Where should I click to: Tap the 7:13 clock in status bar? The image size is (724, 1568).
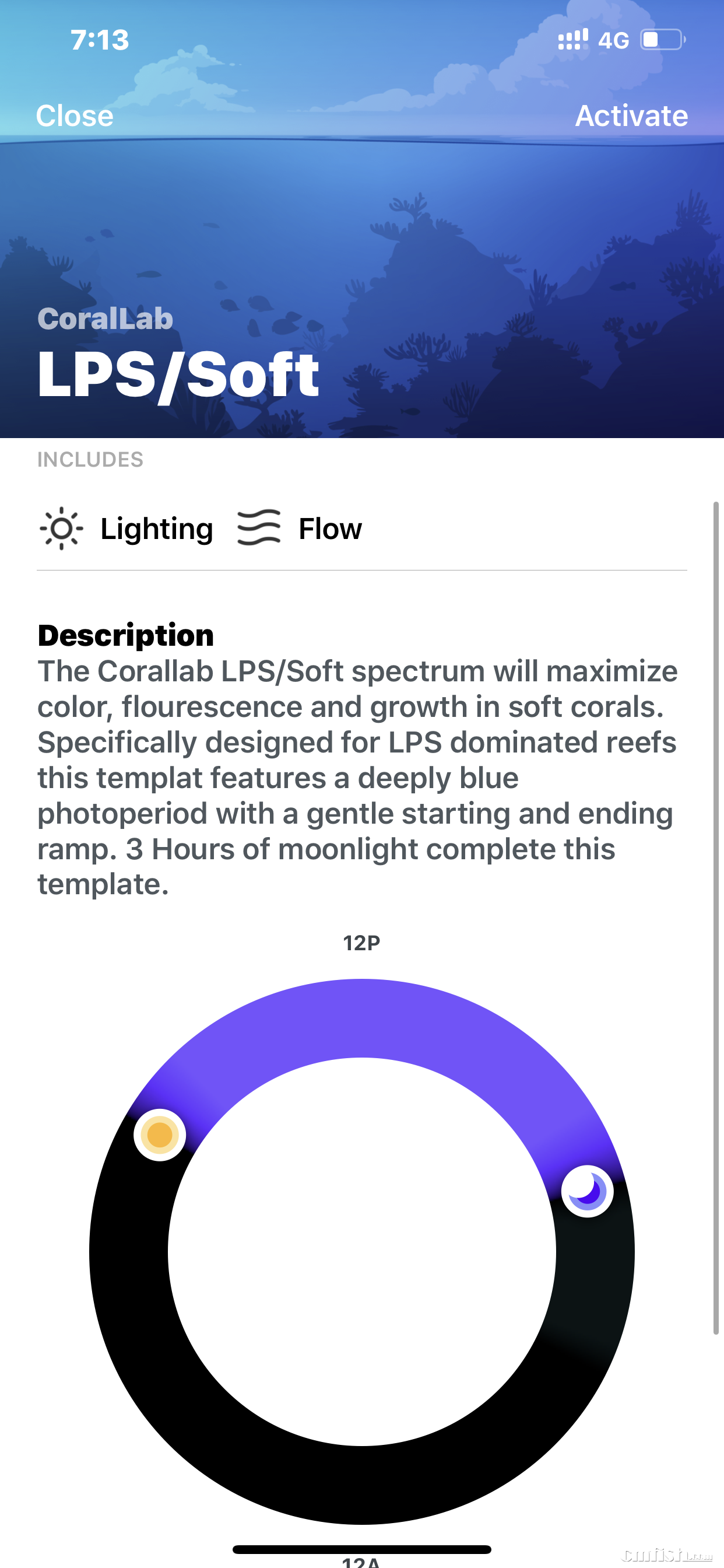click(x=100, y=40)
